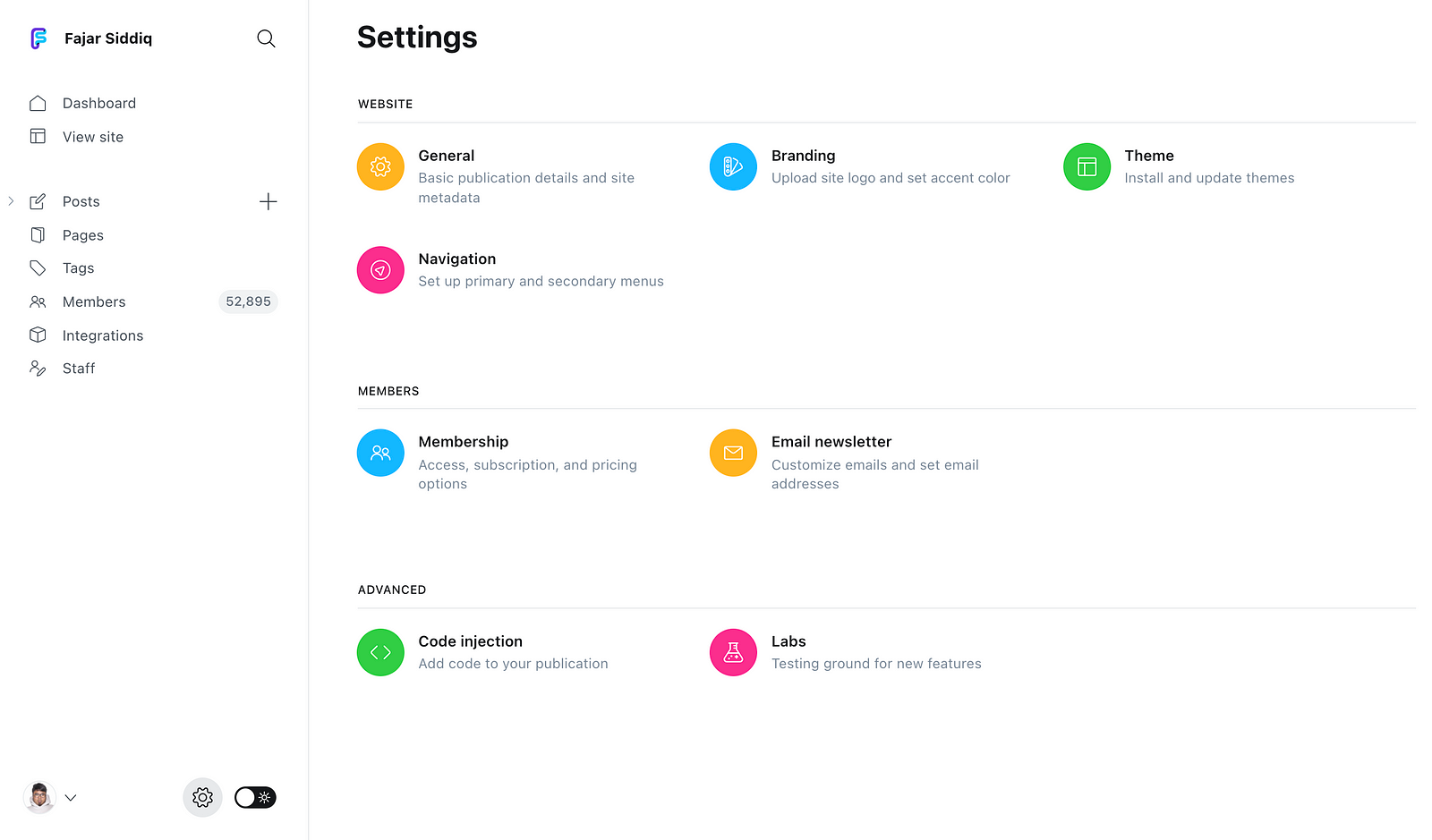Click the orange General settings icon
The height and width of the screenshot is (840, 1432).
point(380,166)
